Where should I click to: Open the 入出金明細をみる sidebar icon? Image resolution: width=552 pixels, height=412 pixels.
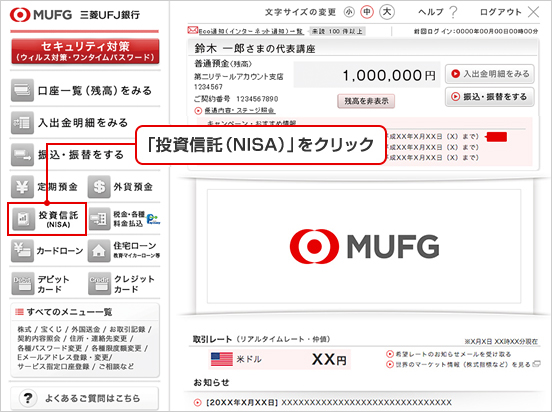[x=22, y=123]
